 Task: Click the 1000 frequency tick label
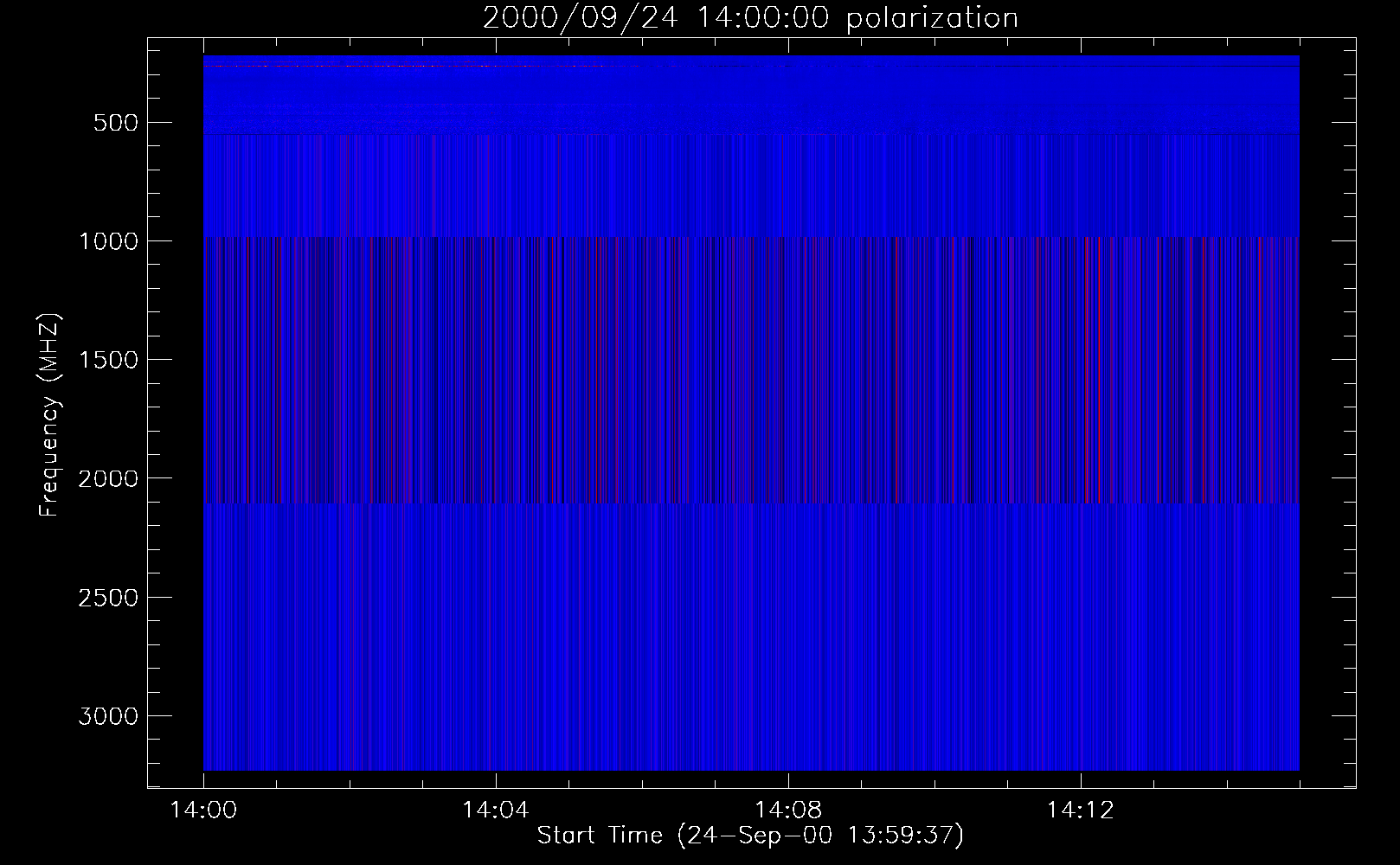[x=108, y=241]
